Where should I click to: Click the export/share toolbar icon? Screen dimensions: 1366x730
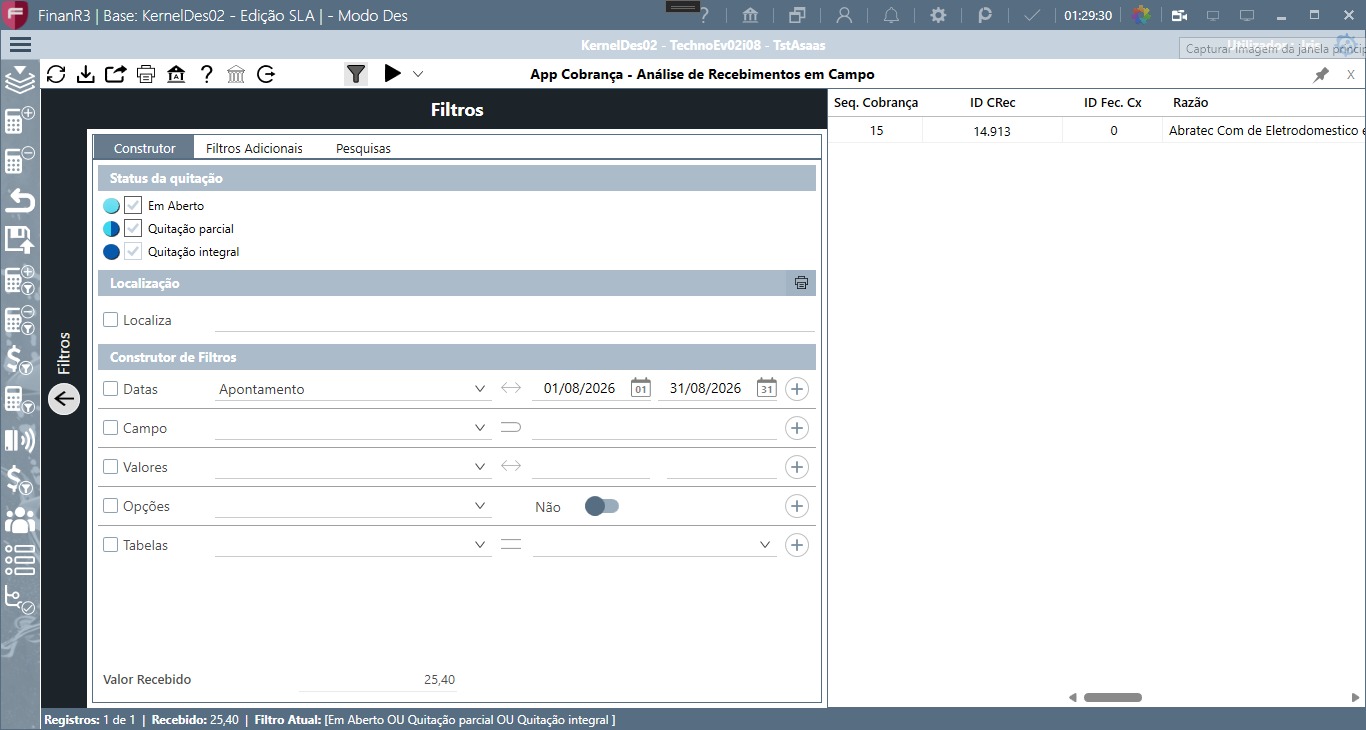(116, 74)
